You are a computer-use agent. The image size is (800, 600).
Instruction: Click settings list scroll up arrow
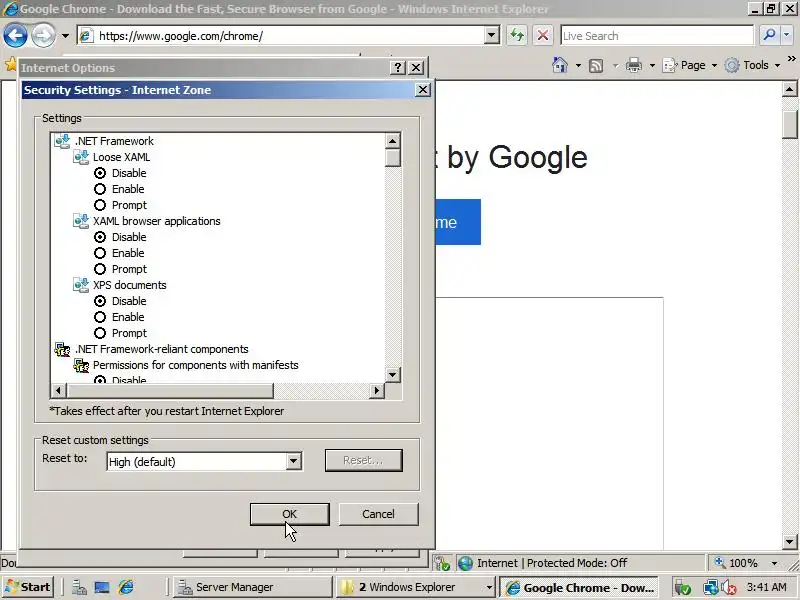pyautogui.click(x=392, y=141)
